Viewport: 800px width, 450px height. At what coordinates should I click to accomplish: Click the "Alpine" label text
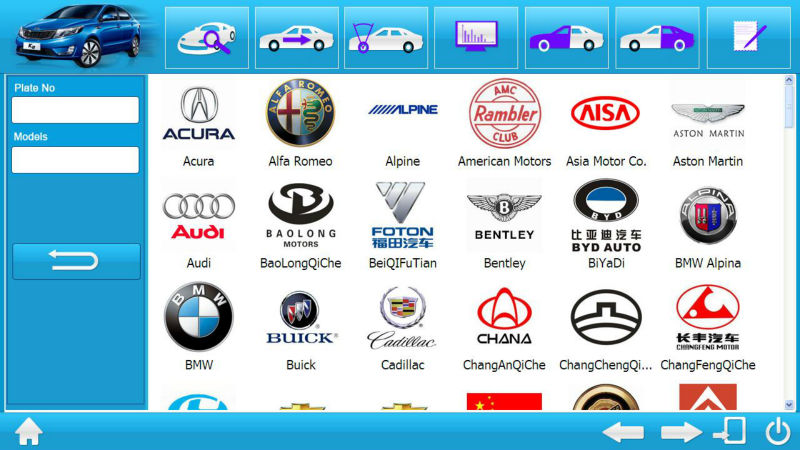tap(403, 161)
